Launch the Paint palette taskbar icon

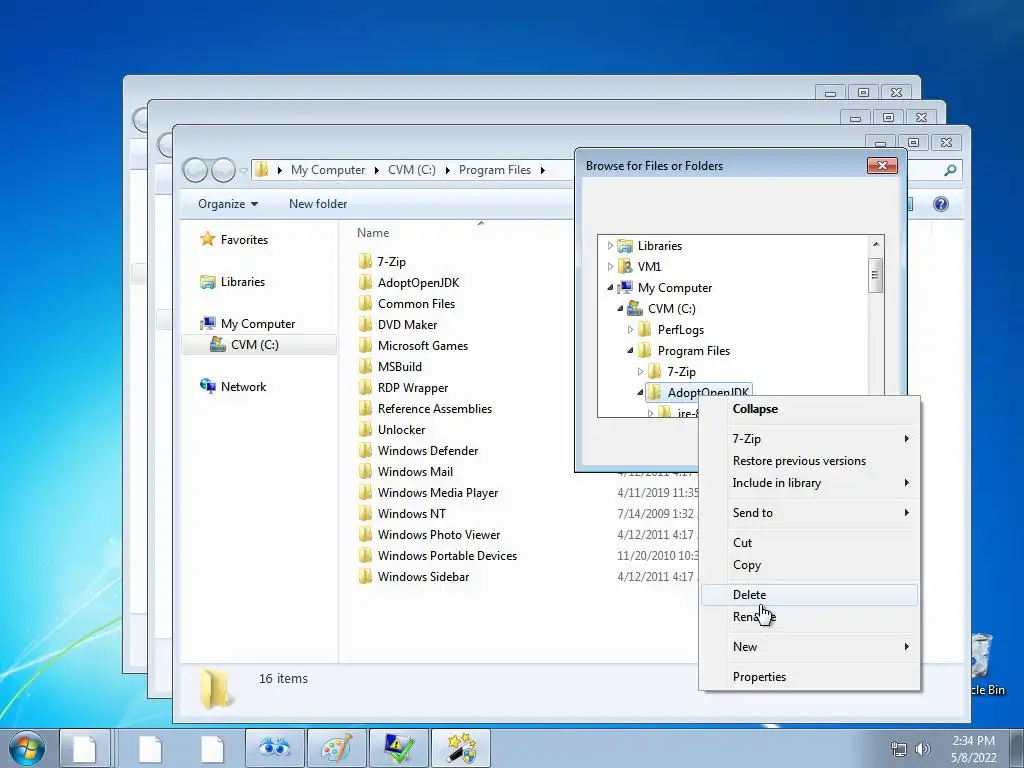click(336, 748)
